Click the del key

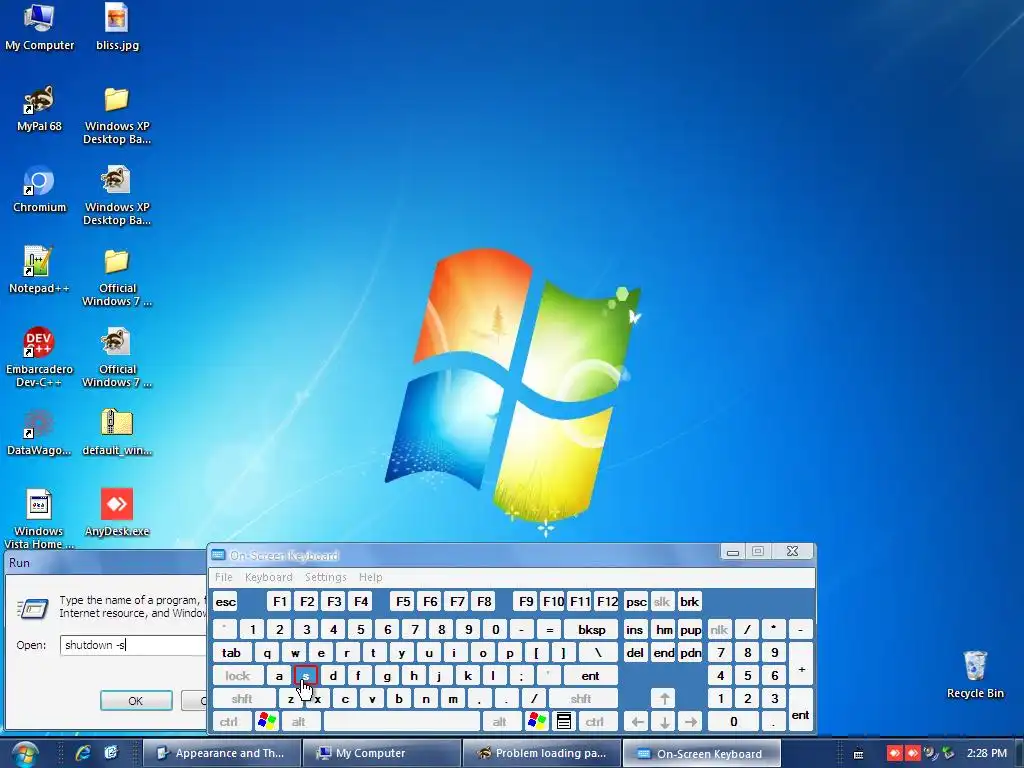pos(635,652)
